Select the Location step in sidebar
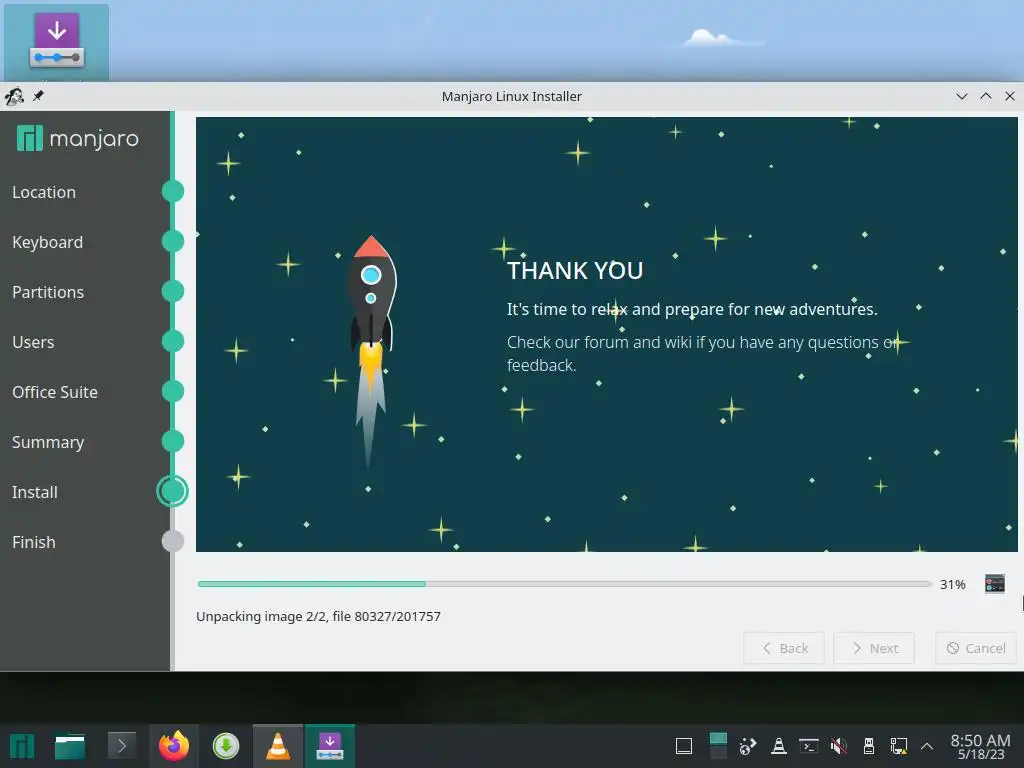 click(44, 192)
